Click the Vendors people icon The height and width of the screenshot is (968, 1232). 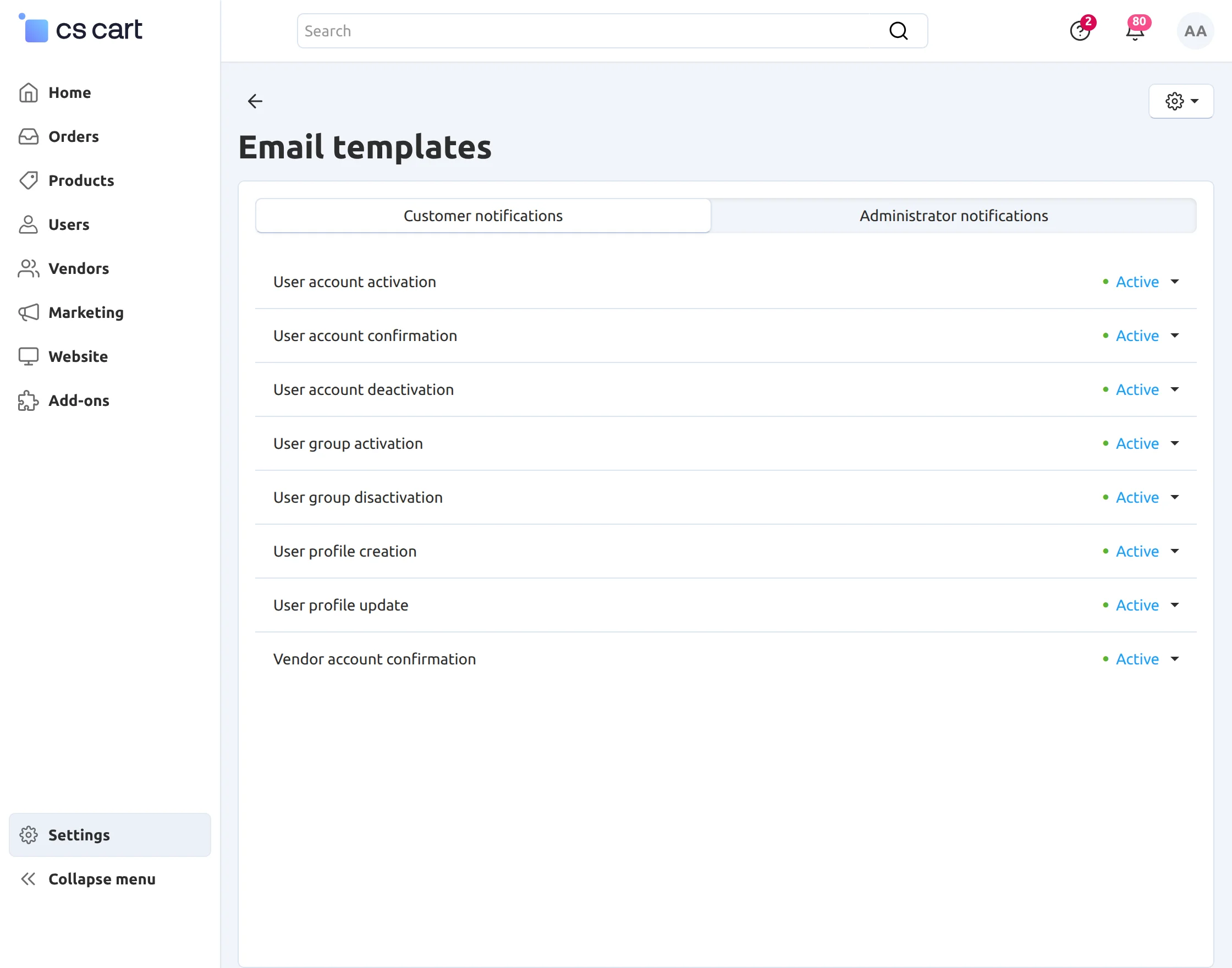[x=29, y=268]
